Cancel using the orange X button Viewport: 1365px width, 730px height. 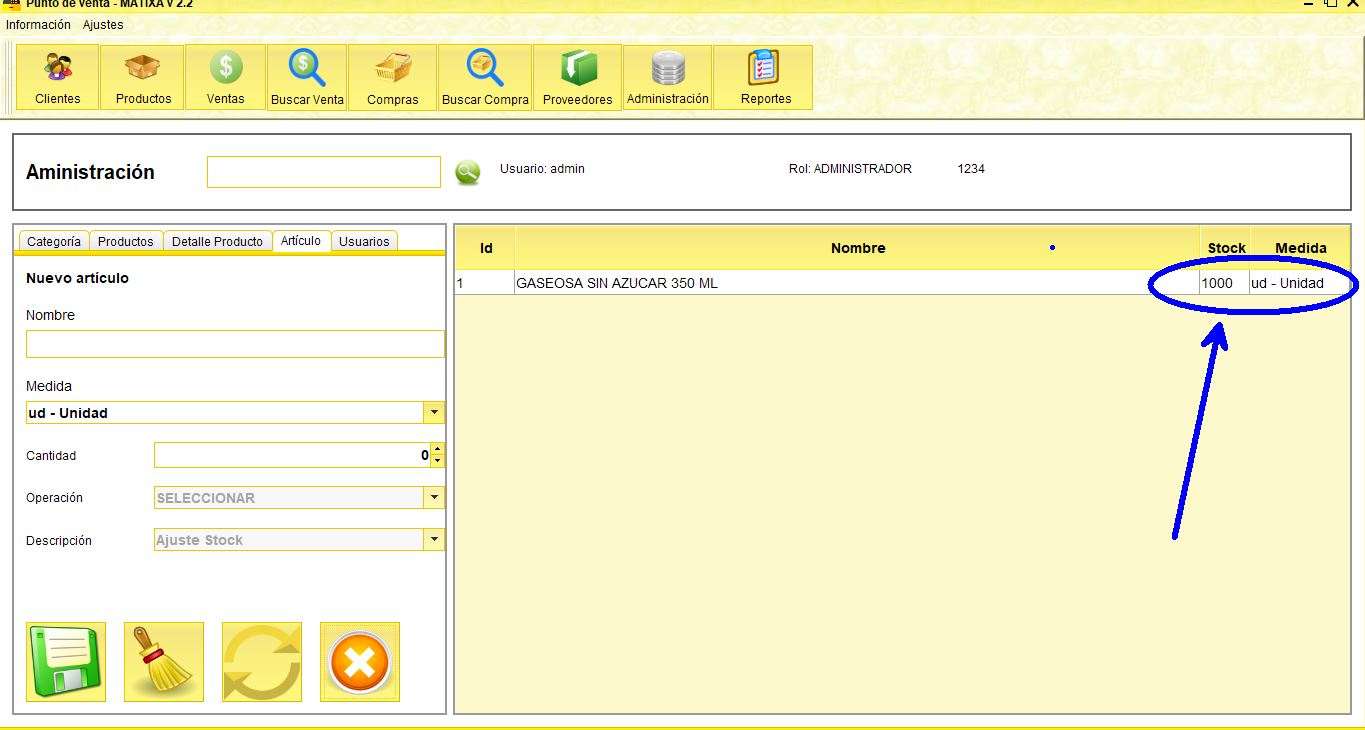coord(359,661)
